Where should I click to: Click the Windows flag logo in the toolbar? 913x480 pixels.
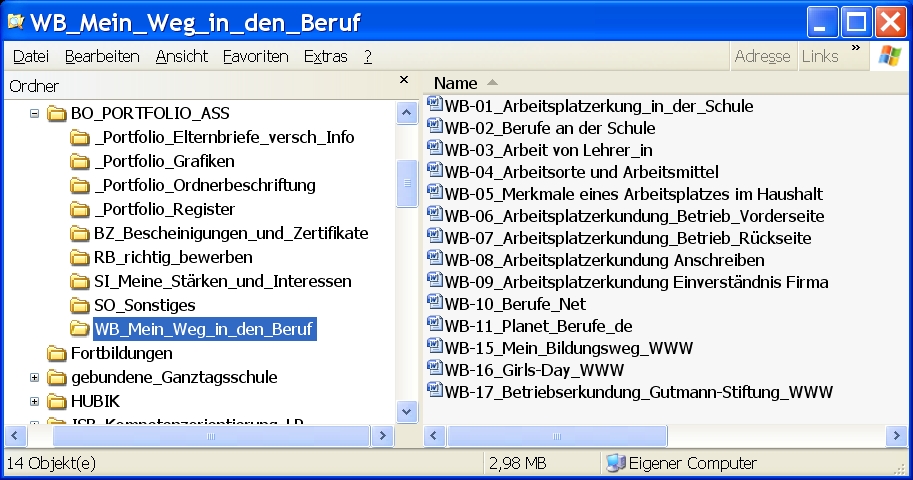889,57
